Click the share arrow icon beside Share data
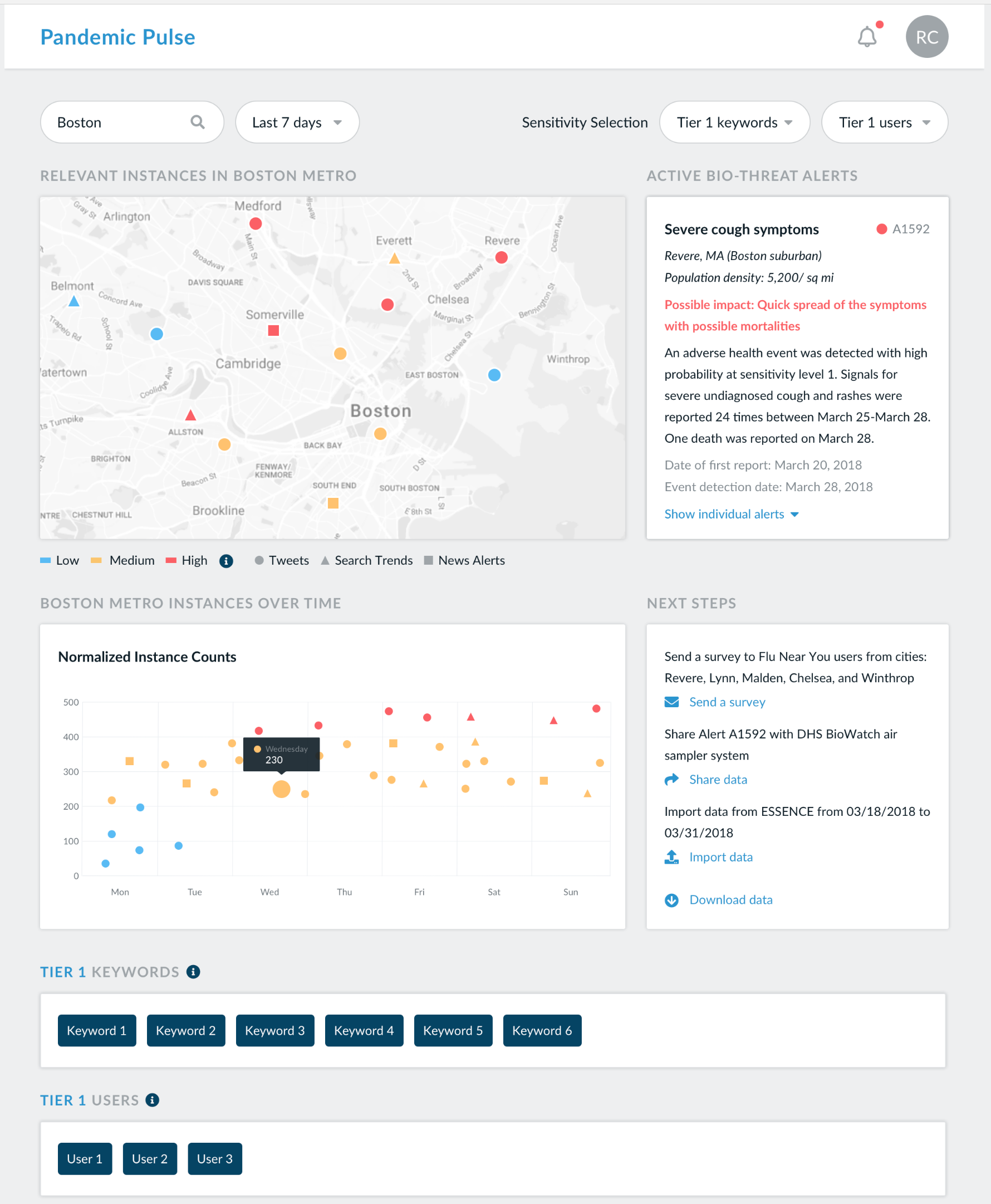The image size is (991, 1204). click(672, 779)
